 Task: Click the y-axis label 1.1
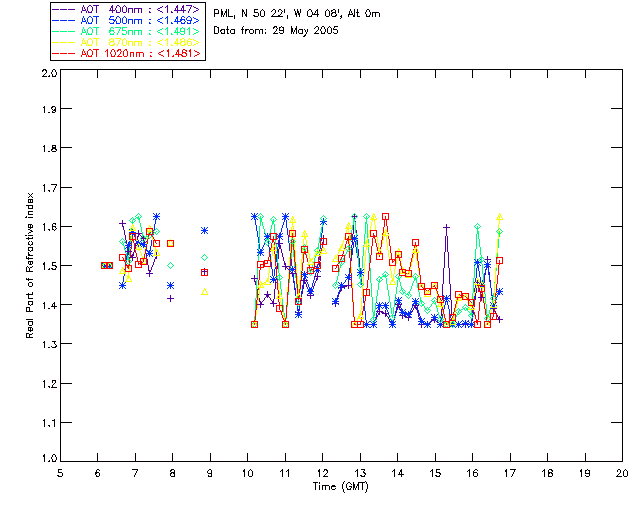[49, 423]
